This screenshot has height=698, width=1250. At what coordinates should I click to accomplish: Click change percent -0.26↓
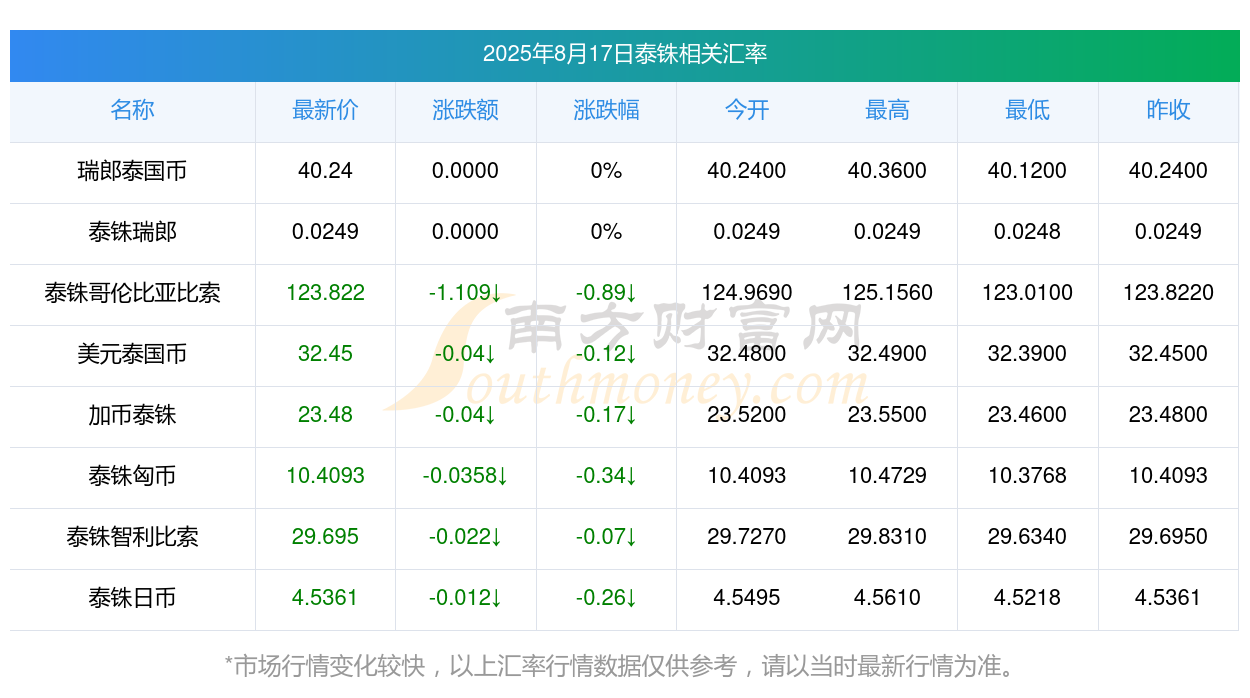606,598
